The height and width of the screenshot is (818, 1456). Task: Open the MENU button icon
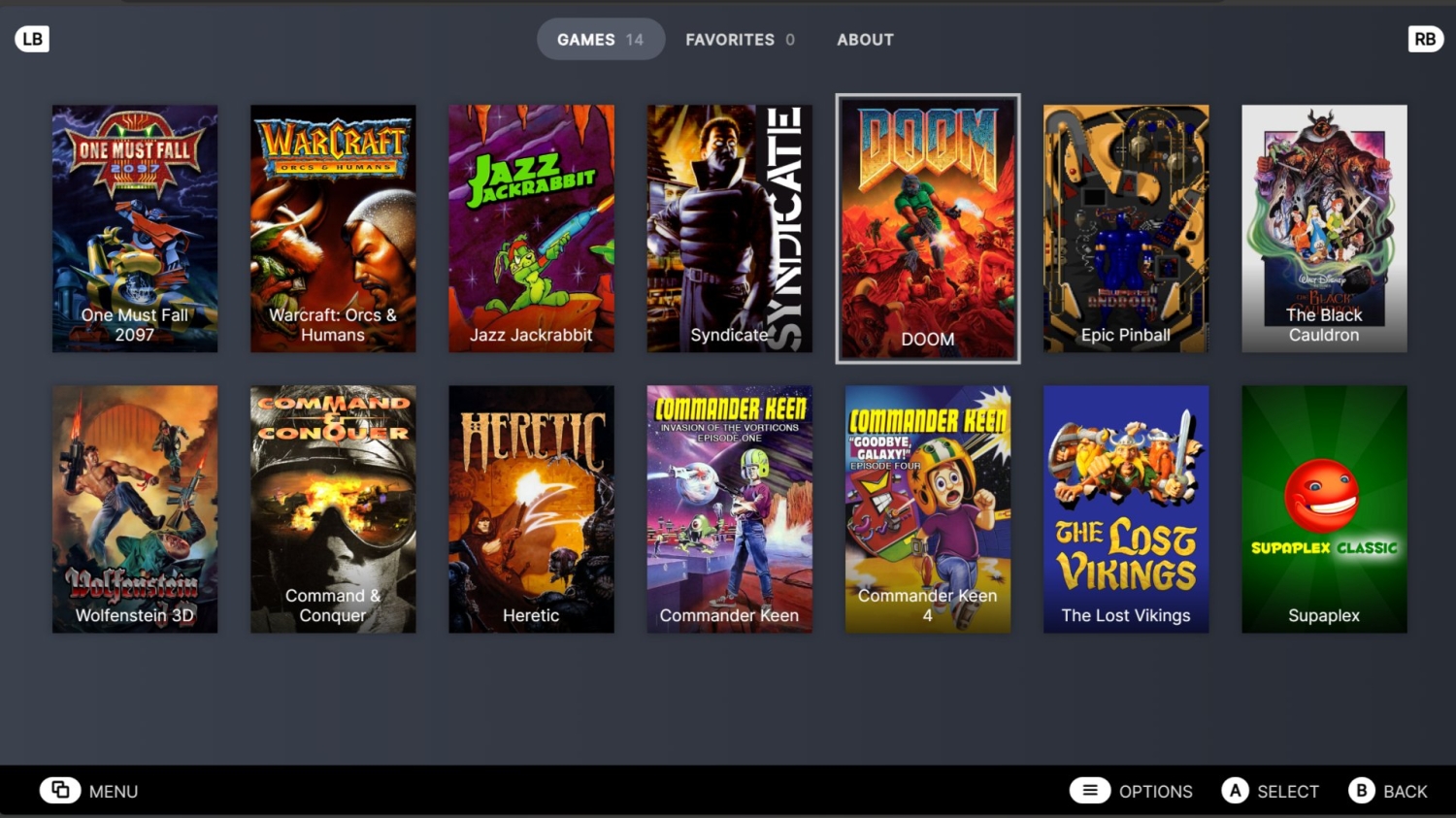tap(60, 790)
